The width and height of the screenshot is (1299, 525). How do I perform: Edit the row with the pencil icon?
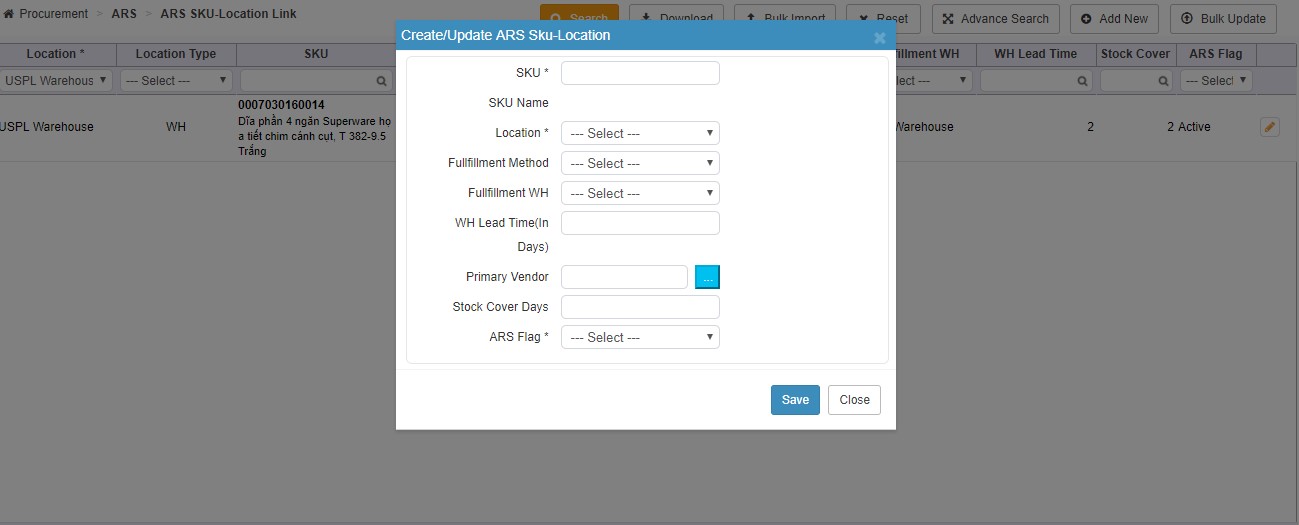[1270, 127]
